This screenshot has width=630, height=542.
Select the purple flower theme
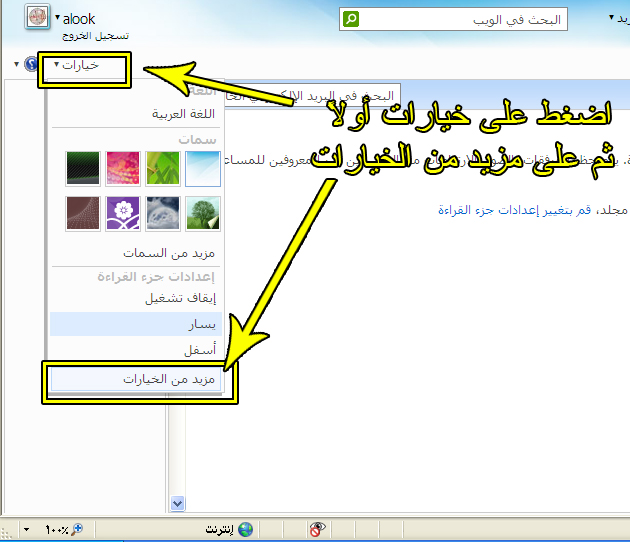click(123, 213)
